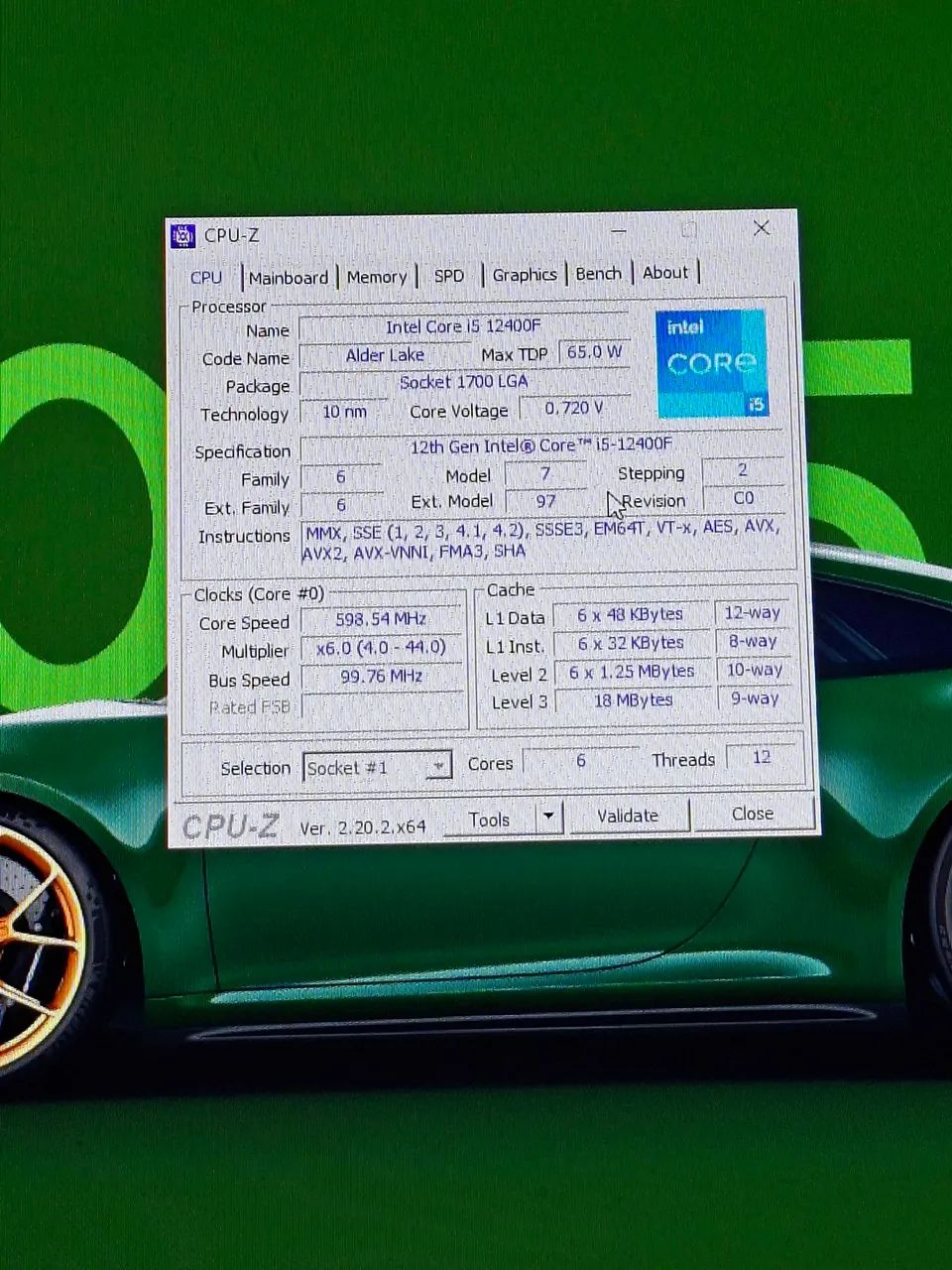Image resolution: width=952 pixels, height=1270 pixels.
Task: Click the Max TDP value 65.0 W
Action: pyautogui.click(x=594, y=352)
